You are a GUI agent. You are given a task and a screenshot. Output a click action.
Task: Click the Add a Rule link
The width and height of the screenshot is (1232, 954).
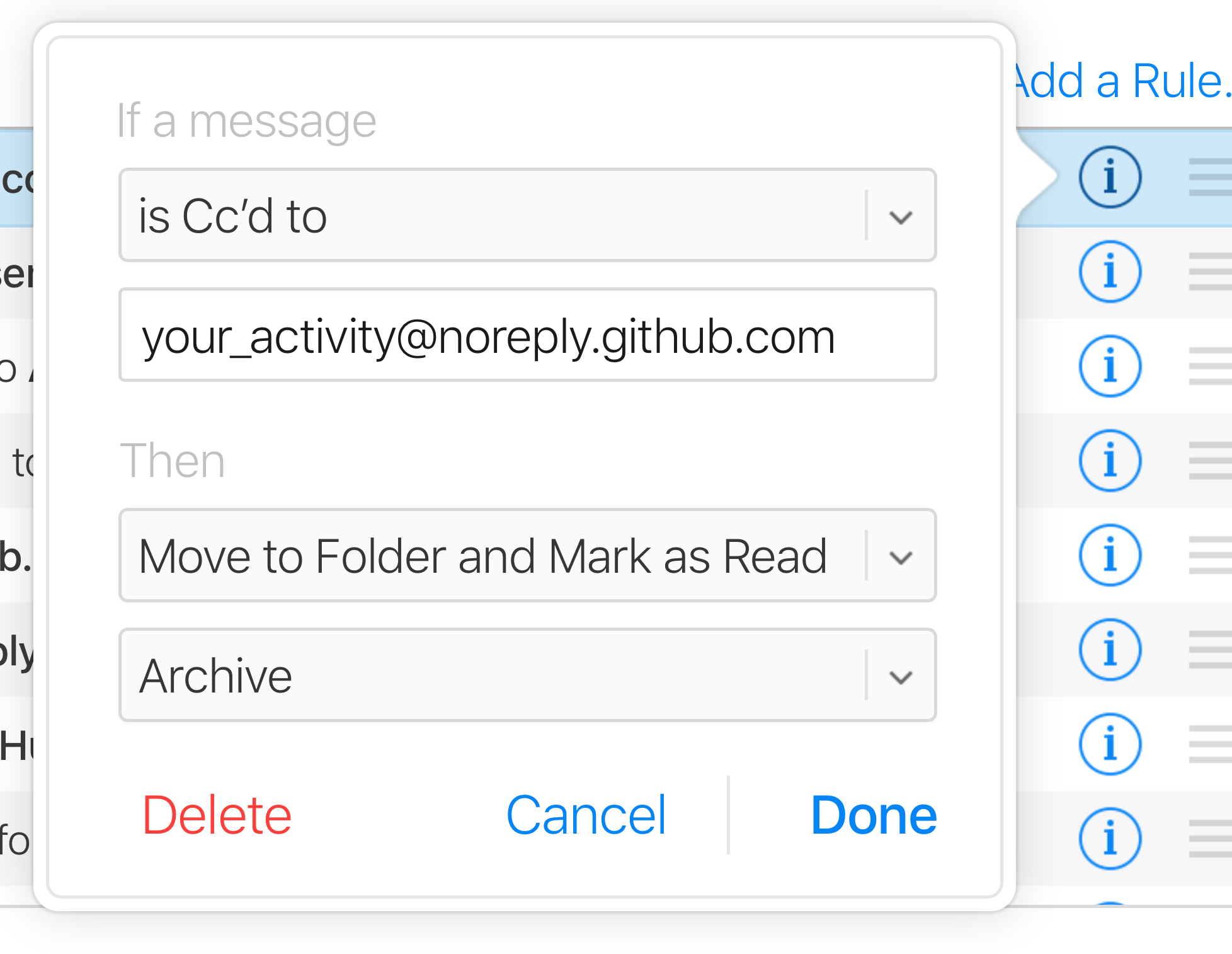point(1121,81)
